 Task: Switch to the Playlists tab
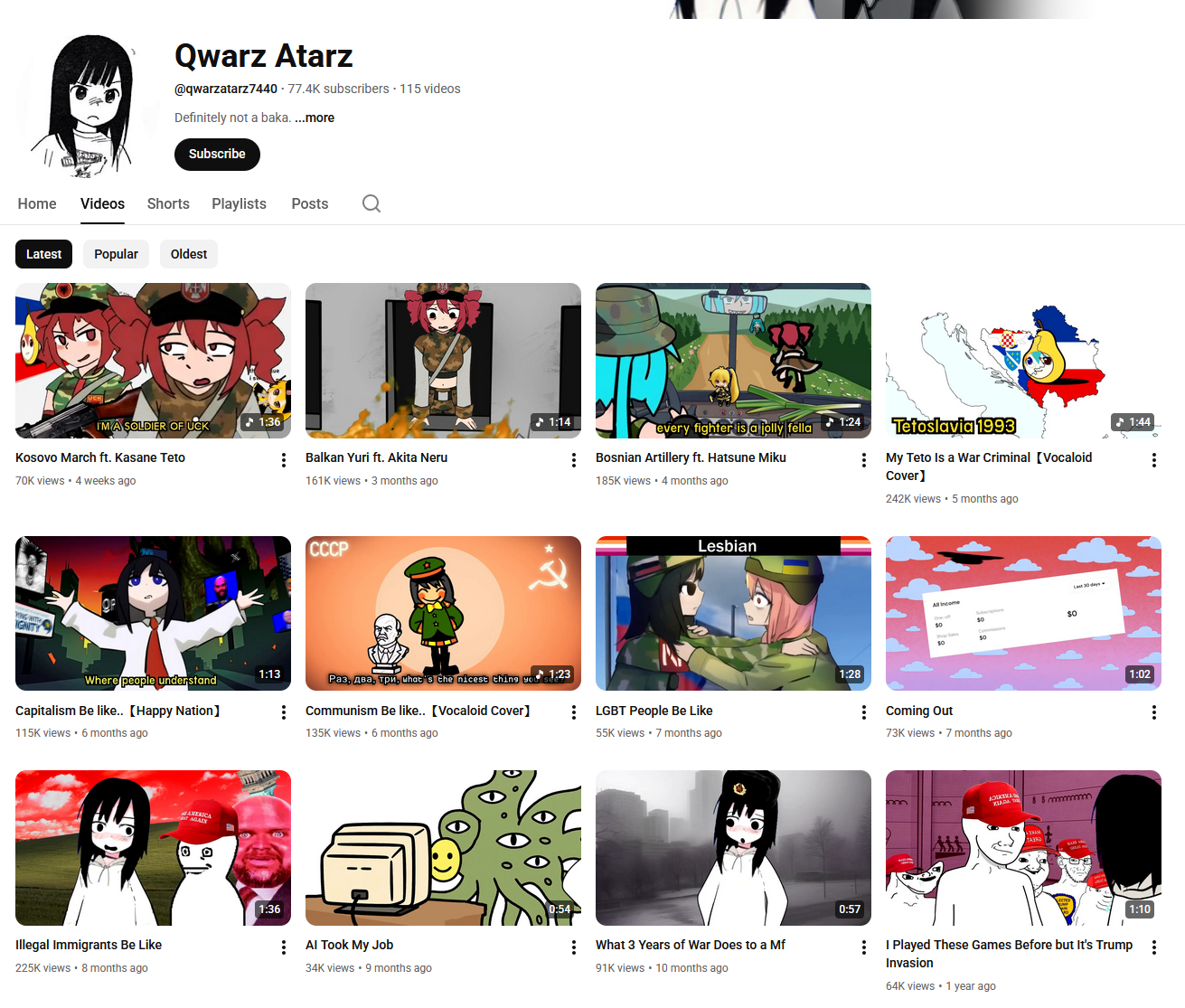[x=239, y=203]
